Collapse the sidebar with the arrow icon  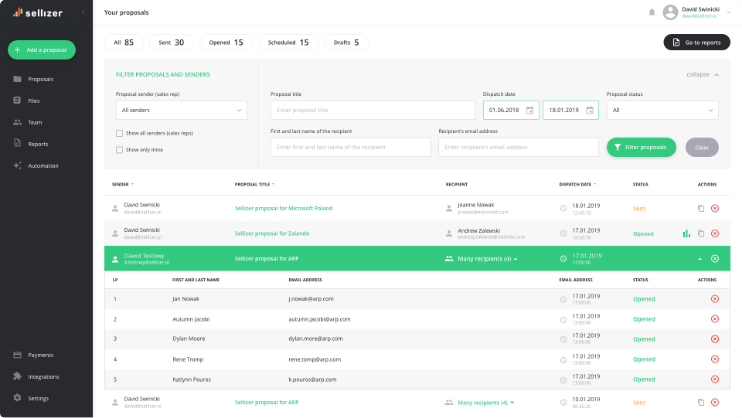coord(82,12)
